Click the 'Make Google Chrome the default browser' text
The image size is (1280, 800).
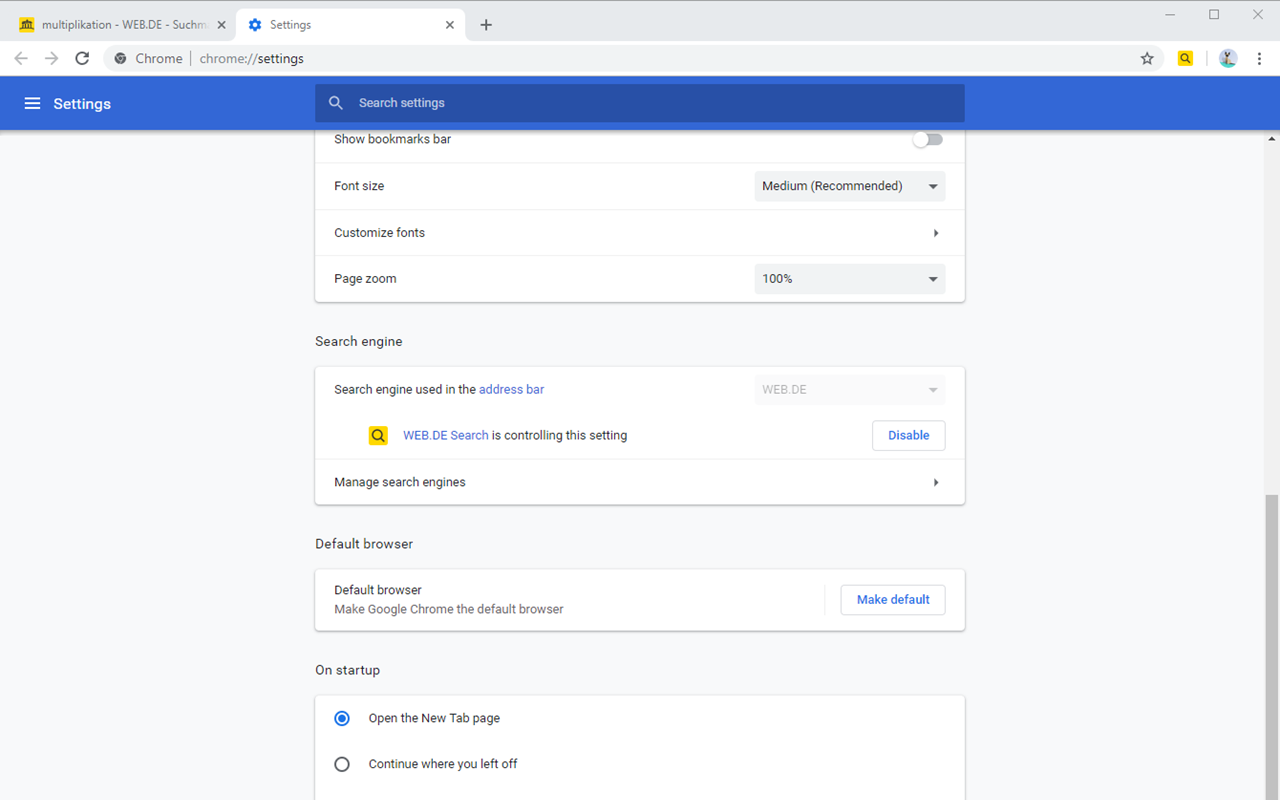(449, 609)
